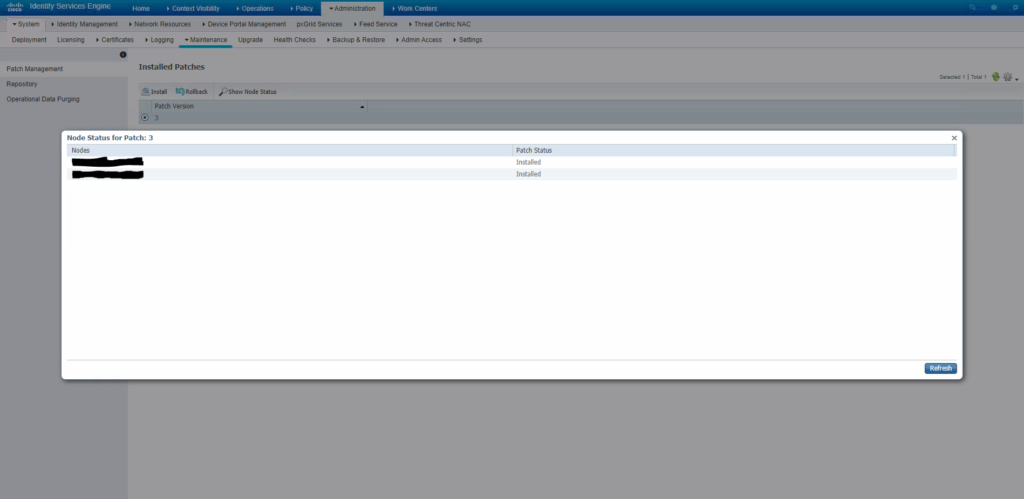1024x499 pixels.
Task: Select the System submenu tab
Action: click(26, 24)
